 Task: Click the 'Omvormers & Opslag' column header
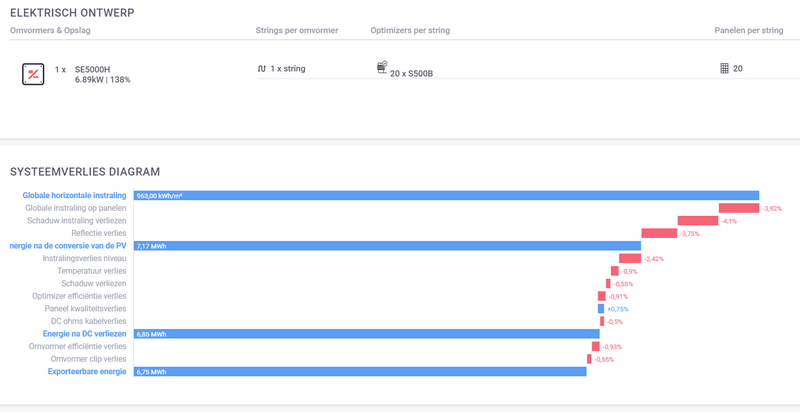pos(49,31)
